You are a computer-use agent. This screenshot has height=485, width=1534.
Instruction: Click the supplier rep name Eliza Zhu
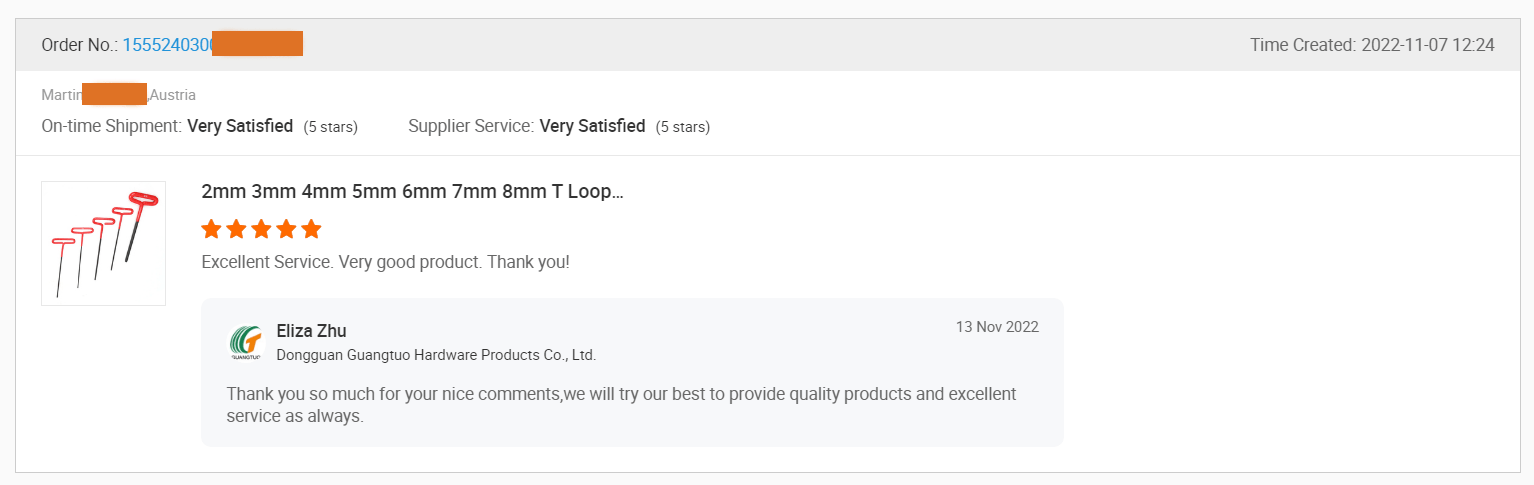click(x=311, y=331)
